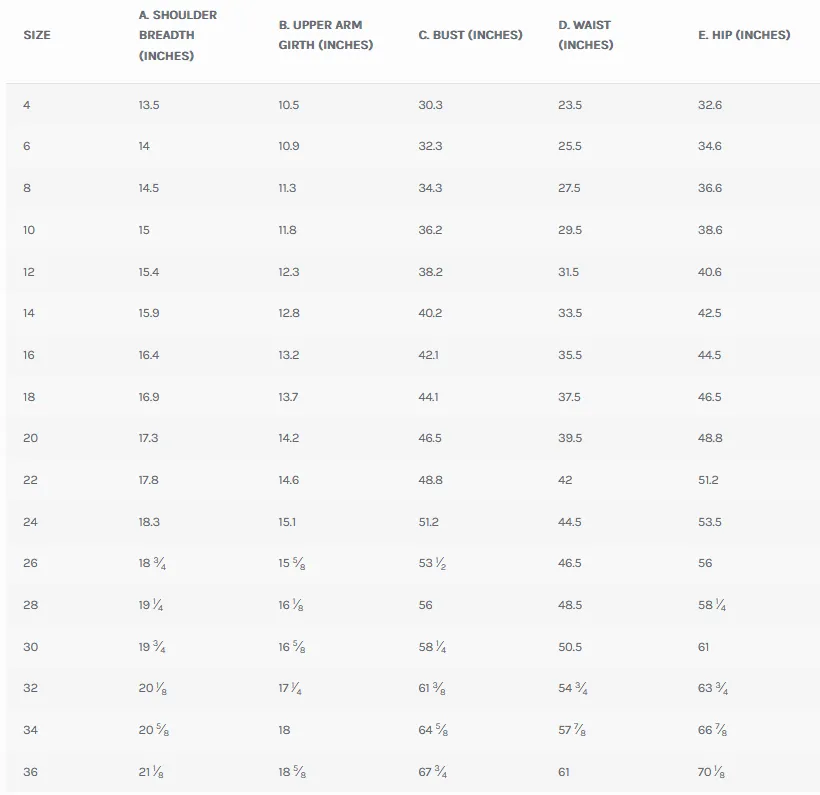
Task: Select upper arm value 18 for size 34
Action: (284, 730)
